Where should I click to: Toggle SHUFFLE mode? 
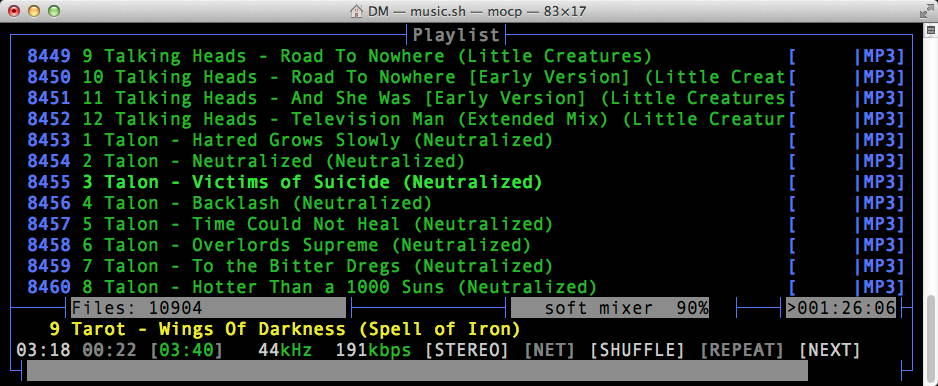[636, 350]
